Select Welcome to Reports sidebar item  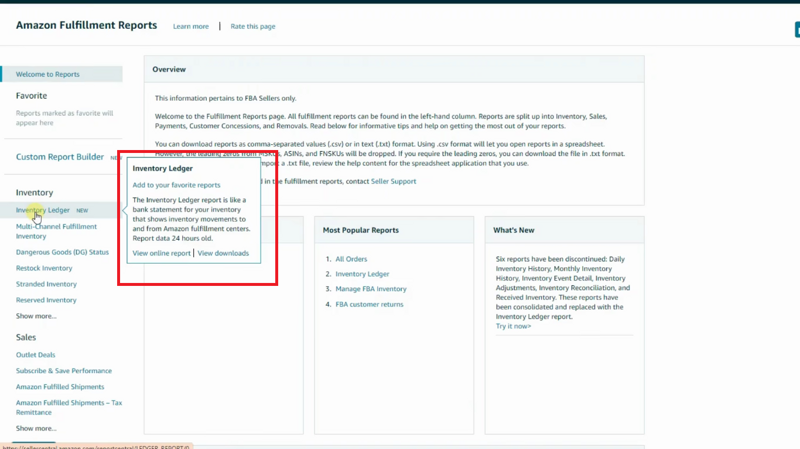[62, 74]
